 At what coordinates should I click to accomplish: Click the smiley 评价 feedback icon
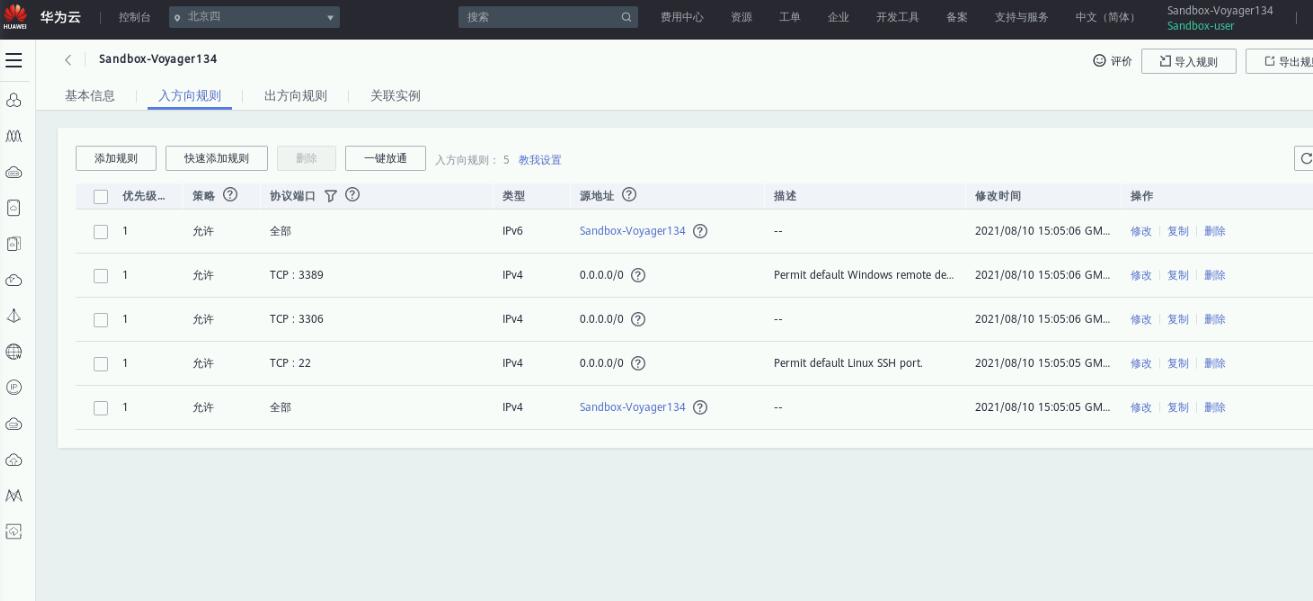tap(1101, 61)
